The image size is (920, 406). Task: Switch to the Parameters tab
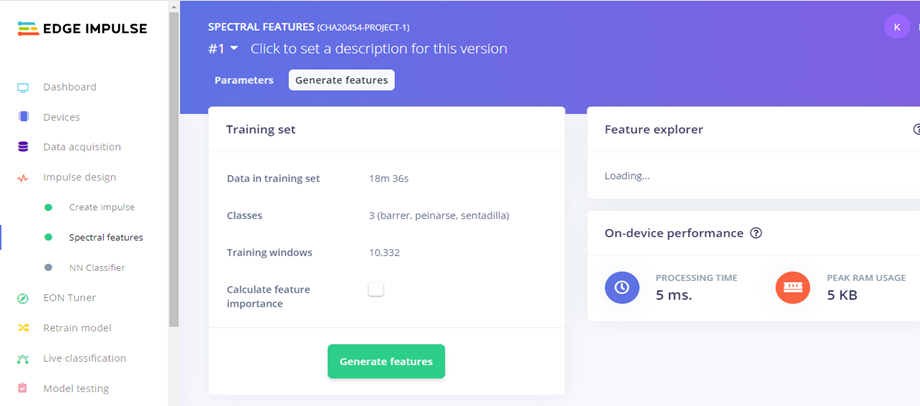[x=244, y=80]
